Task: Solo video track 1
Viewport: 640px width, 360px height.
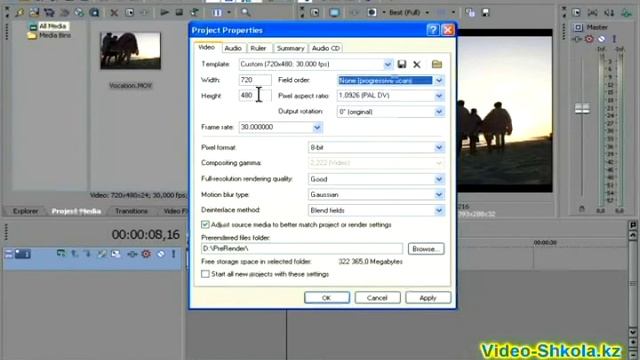Action: click(x=173, y=254)
